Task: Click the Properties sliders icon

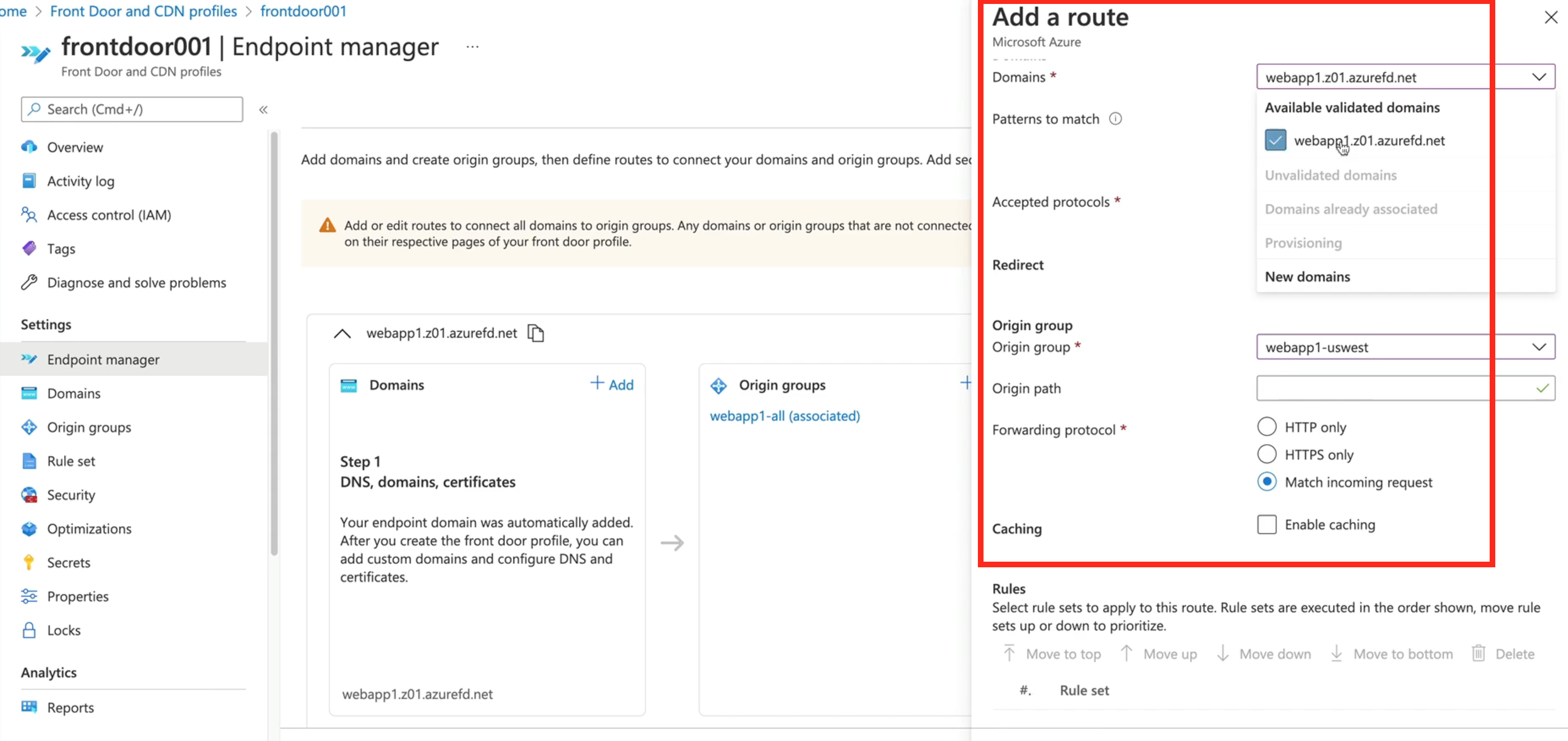Action: click(29, 596)
